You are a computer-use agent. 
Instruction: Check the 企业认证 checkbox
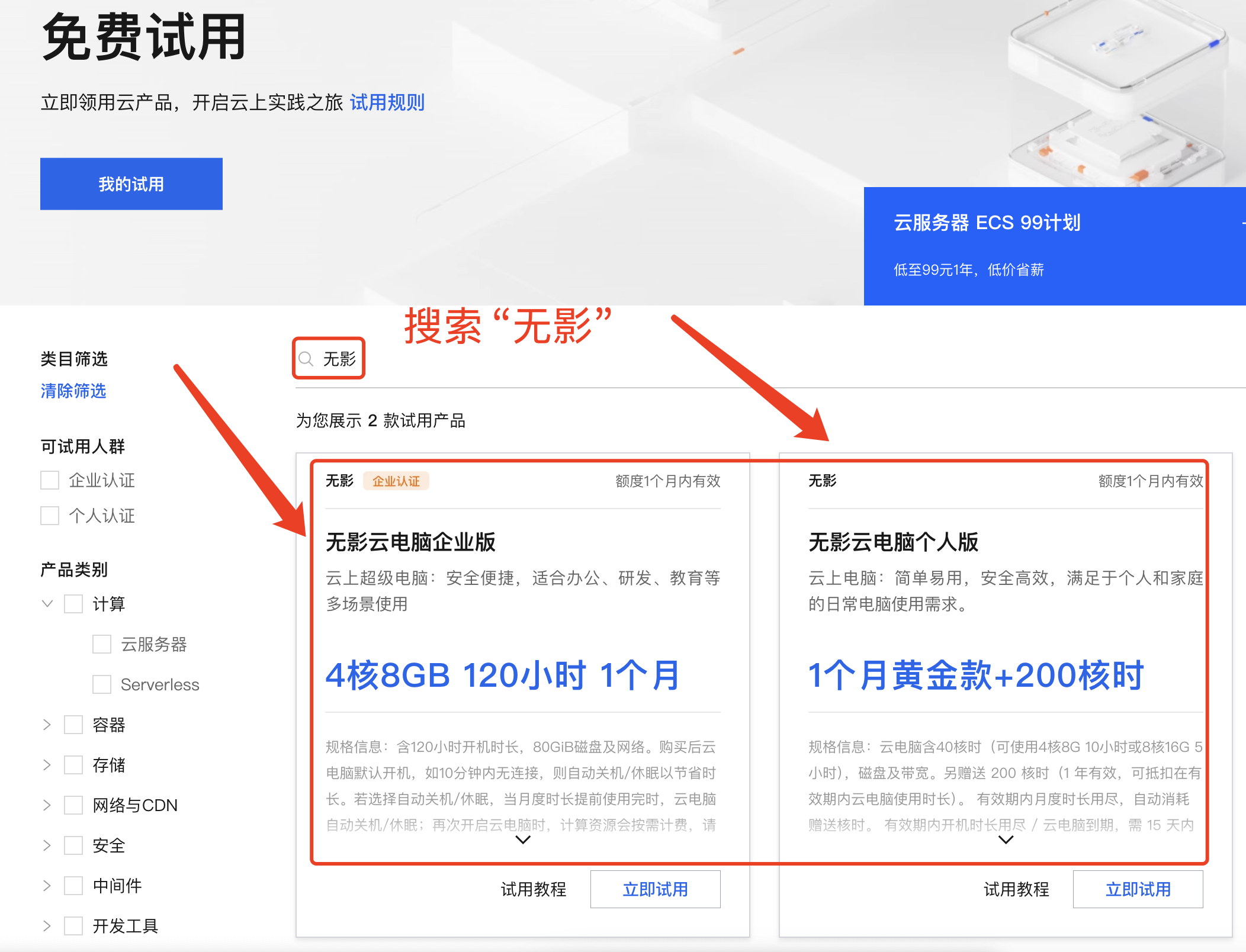pyautogui.click(x=50, y=480)
